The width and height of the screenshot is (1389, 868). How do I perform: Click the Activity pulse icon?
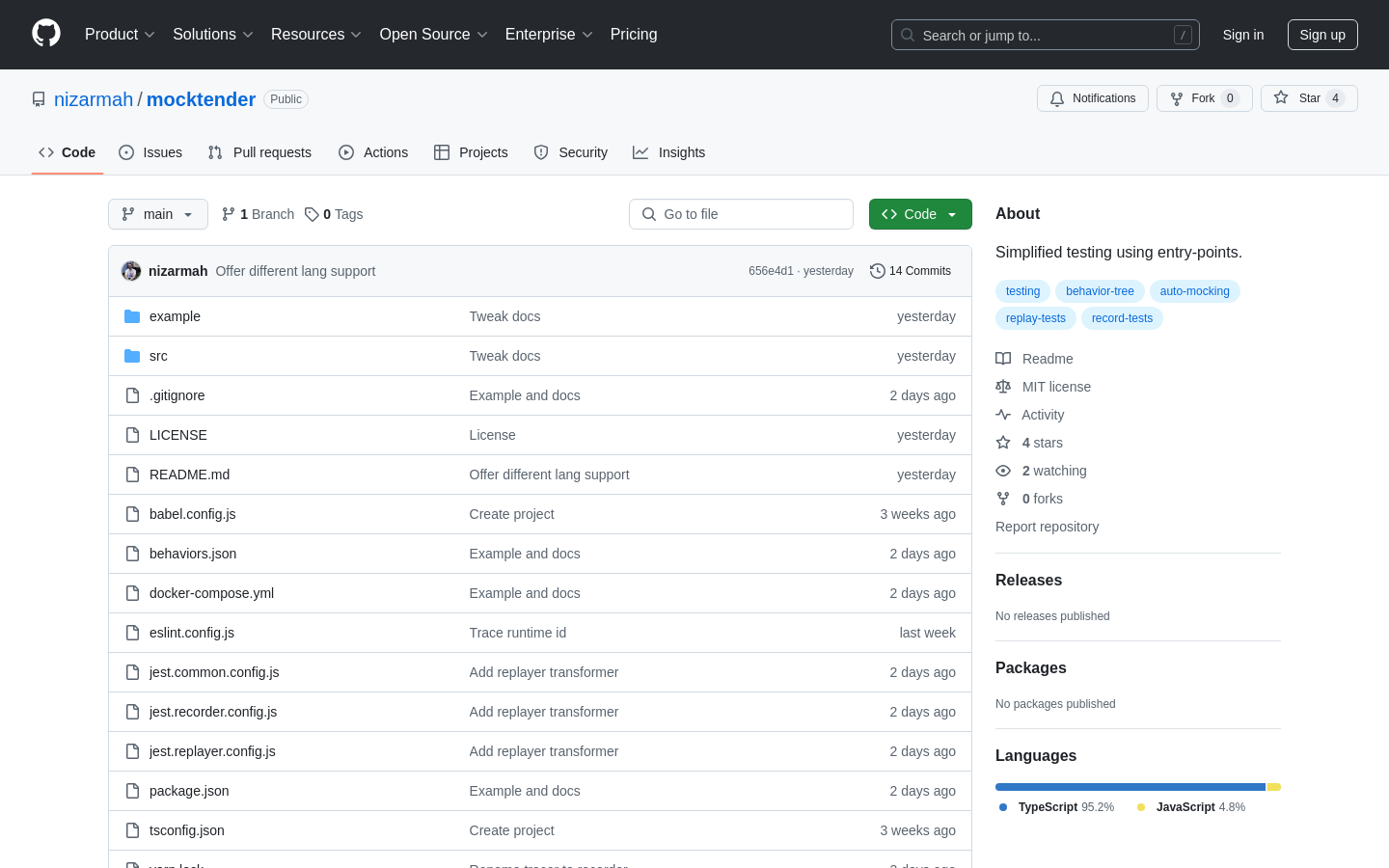(x=1003, y=415)
